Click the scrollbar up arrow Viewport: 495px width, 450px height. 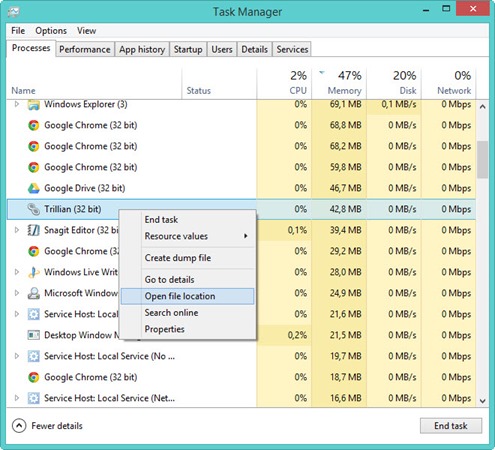coord(482,107)
